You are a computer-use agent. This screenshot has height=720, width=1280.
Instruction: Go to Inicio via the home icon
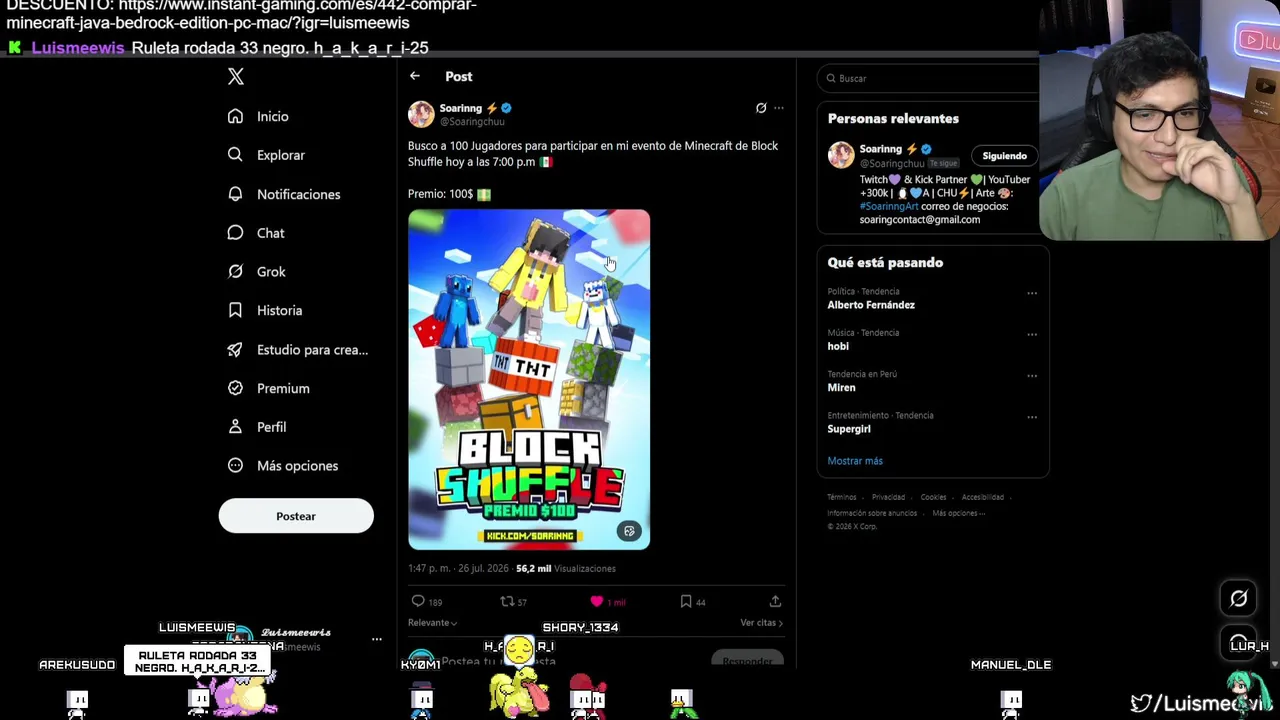point(235,116)
